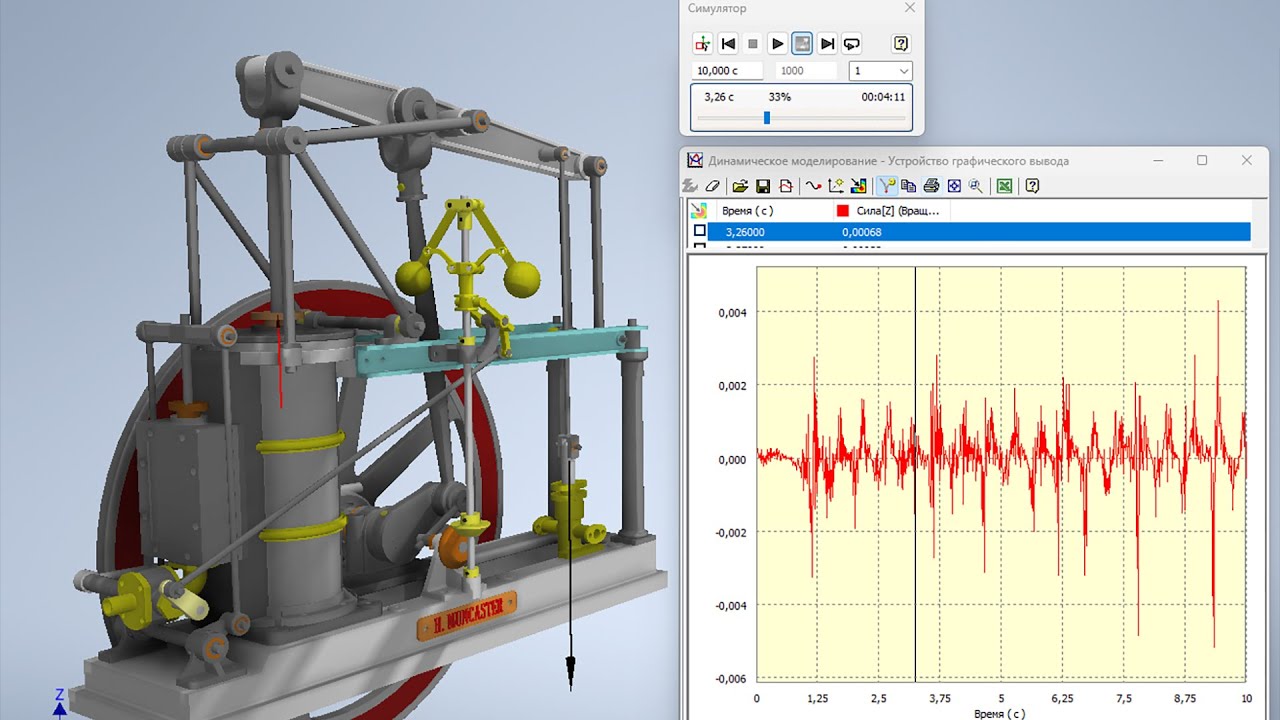Open help in the output grapher toolbar

(x=1033, y=186)
